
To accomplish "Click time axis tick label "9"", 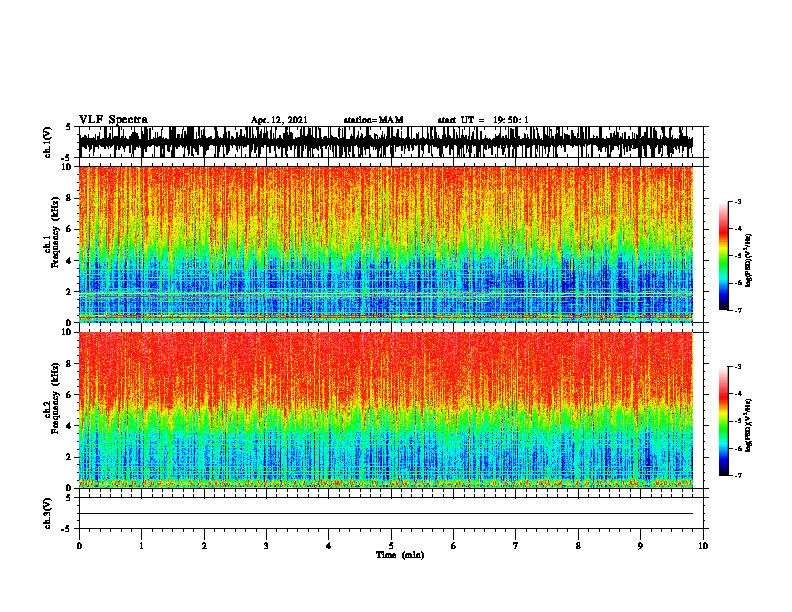I will coord(640,546).
